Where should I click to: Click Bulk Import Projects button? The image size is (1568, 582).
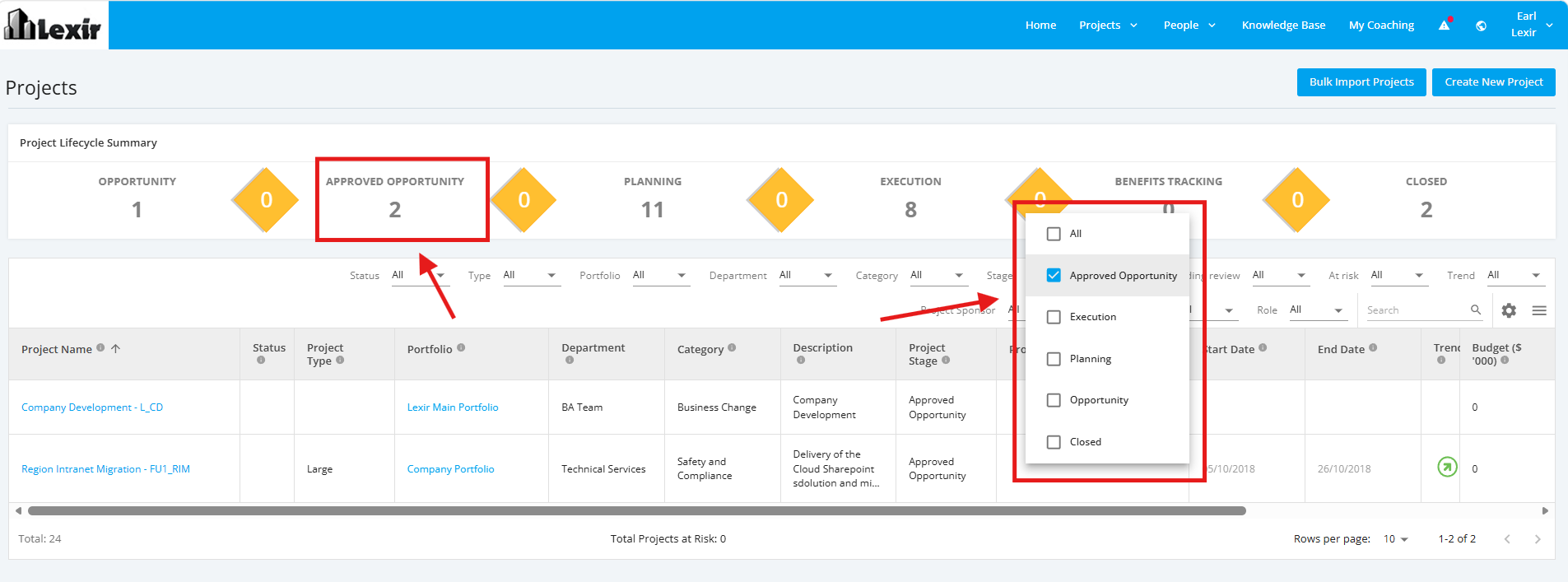1361,82
